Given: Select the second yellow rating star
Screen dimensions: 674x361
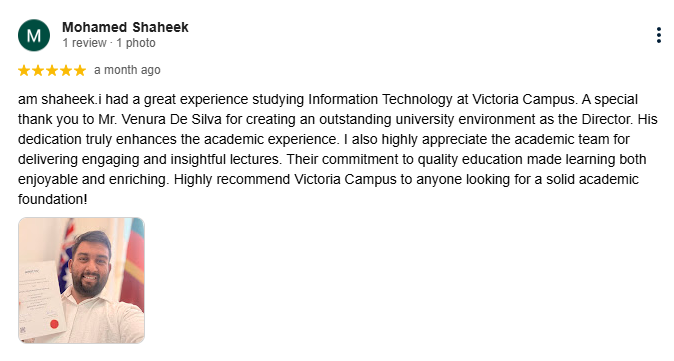Looking at the screenshot, I should tap(38, 70).
